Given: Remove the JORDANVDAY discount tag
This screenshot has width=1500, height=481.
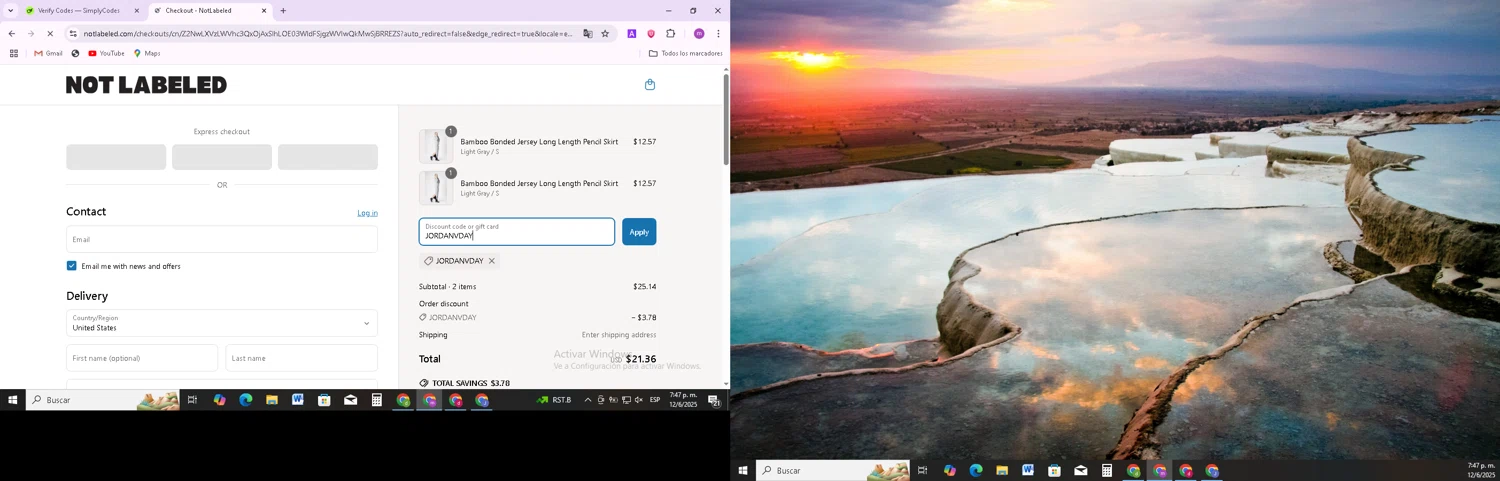Looking at the screenshot, I should click(x=492, y=261).
